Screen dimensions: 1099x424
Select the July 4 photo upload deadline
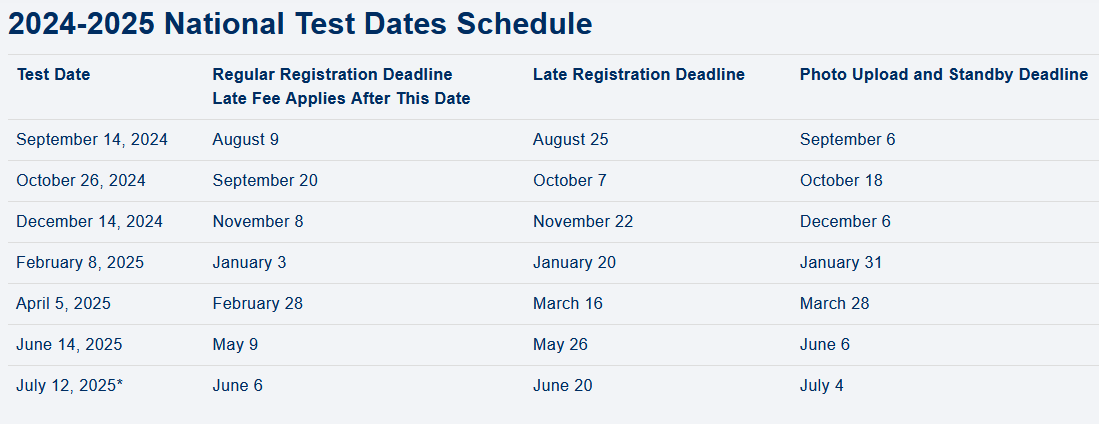click(821, 386)
